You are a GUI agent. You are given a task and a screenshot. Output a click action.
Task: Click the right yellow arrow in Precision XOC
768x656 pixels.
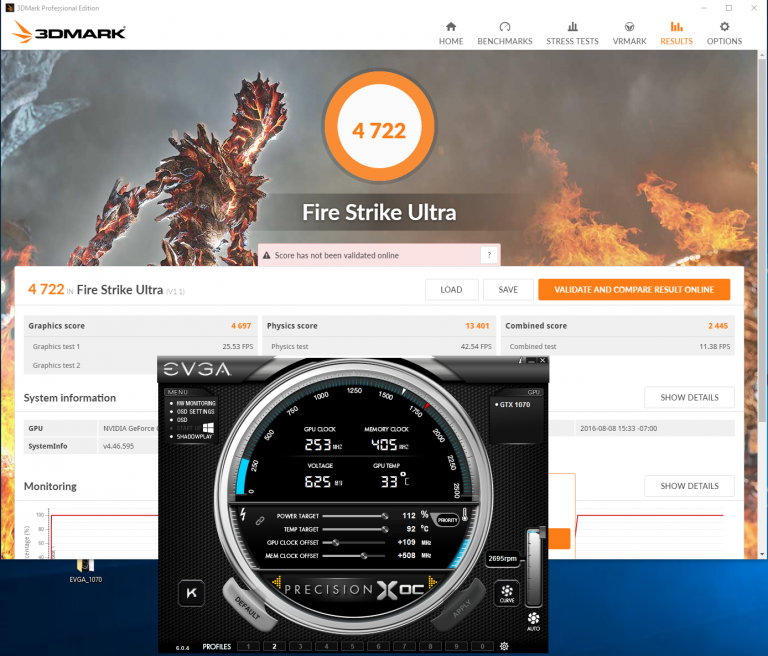(x=432, y=582)
